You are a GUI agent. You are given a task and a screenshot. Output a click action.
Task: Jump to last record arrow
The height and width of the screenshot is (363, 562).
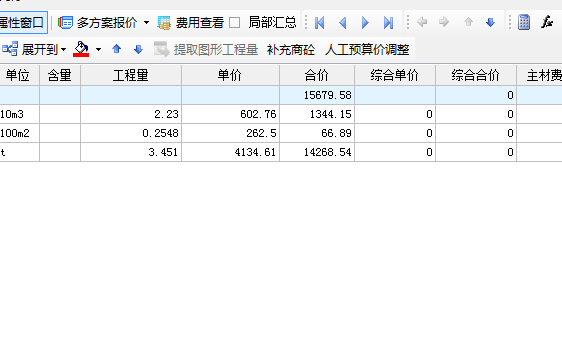[x=388, y=23]
